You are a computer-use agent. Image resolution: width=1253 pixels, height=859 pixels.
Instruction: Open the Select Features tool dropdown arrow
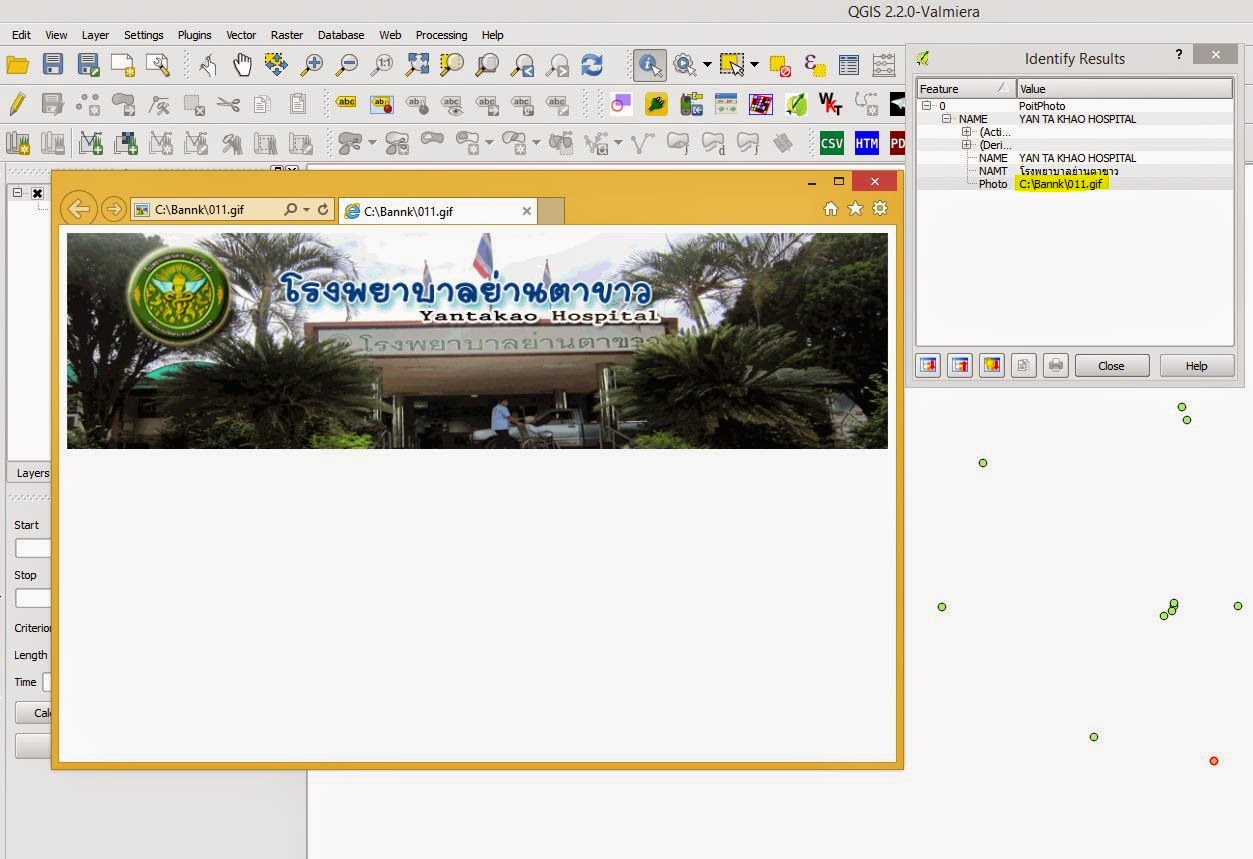pyautogui.click(x=754, y=66)
